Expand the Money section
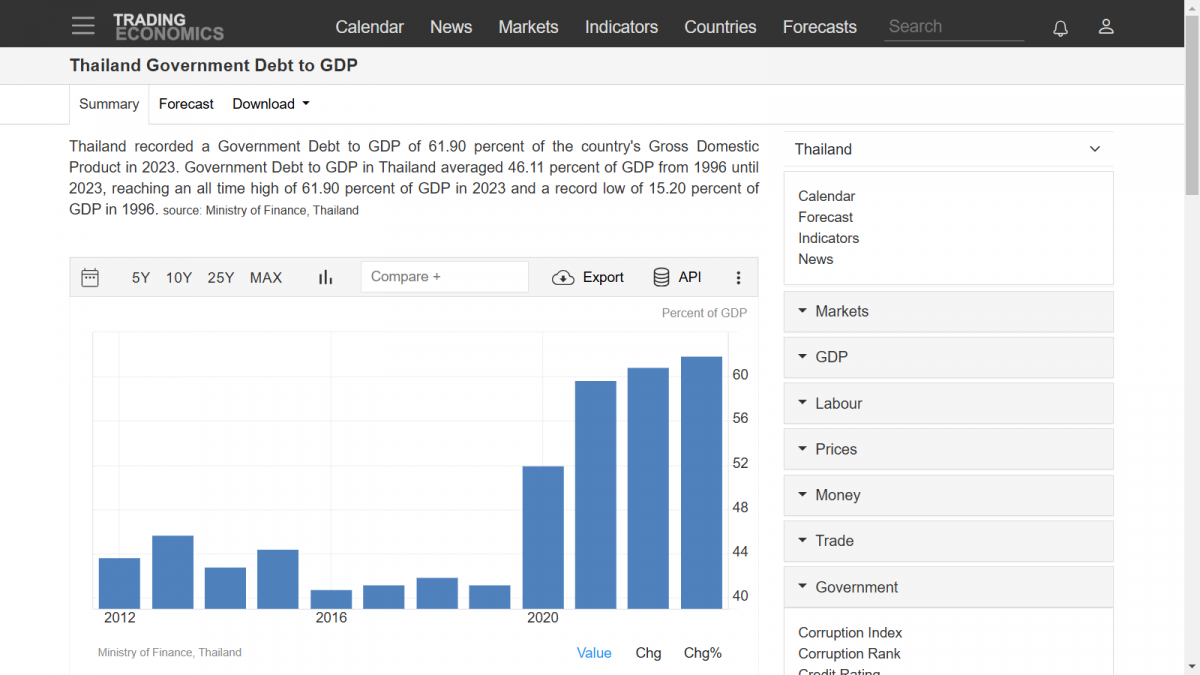 (948, 495)
